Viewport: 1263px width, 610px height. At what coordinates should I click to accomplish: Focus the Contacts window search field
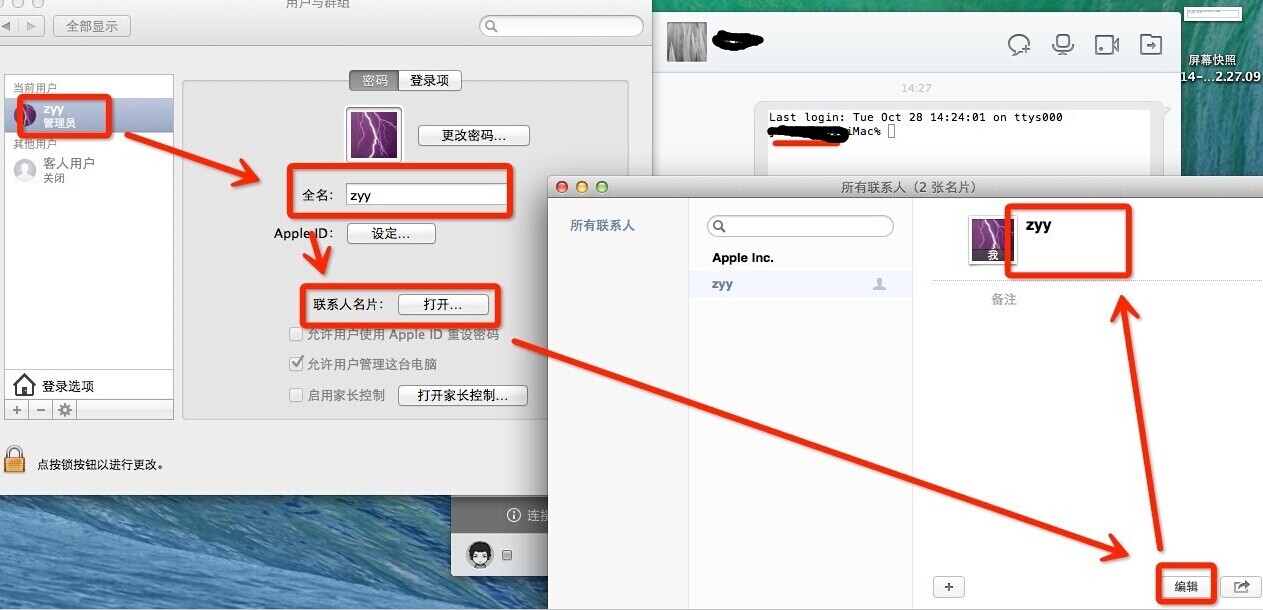point(800,226)
